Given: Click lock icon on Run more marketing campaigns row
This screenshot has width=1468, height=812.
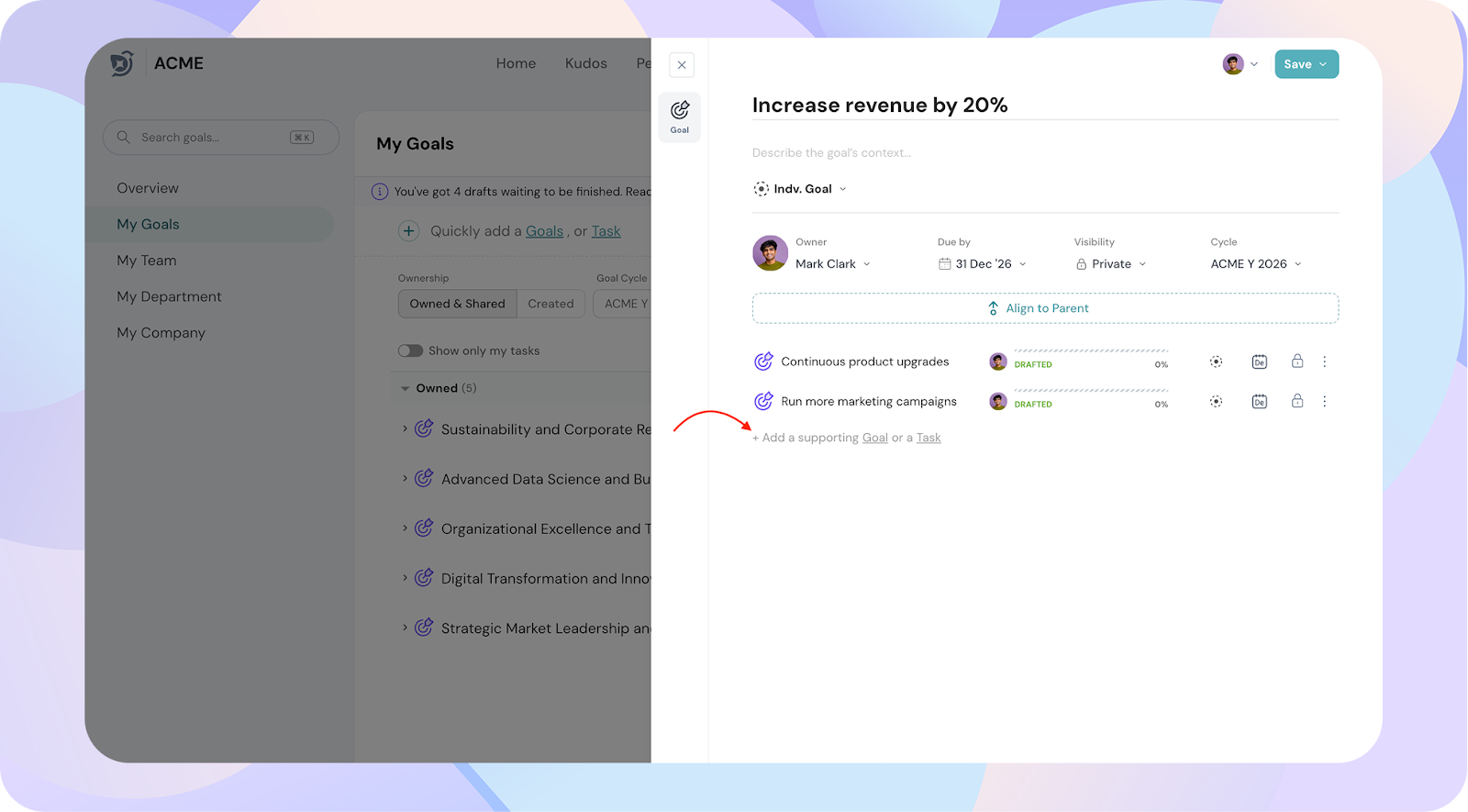Looking at the screenshot, I should pyautogui.click(x=1297, y=400).
